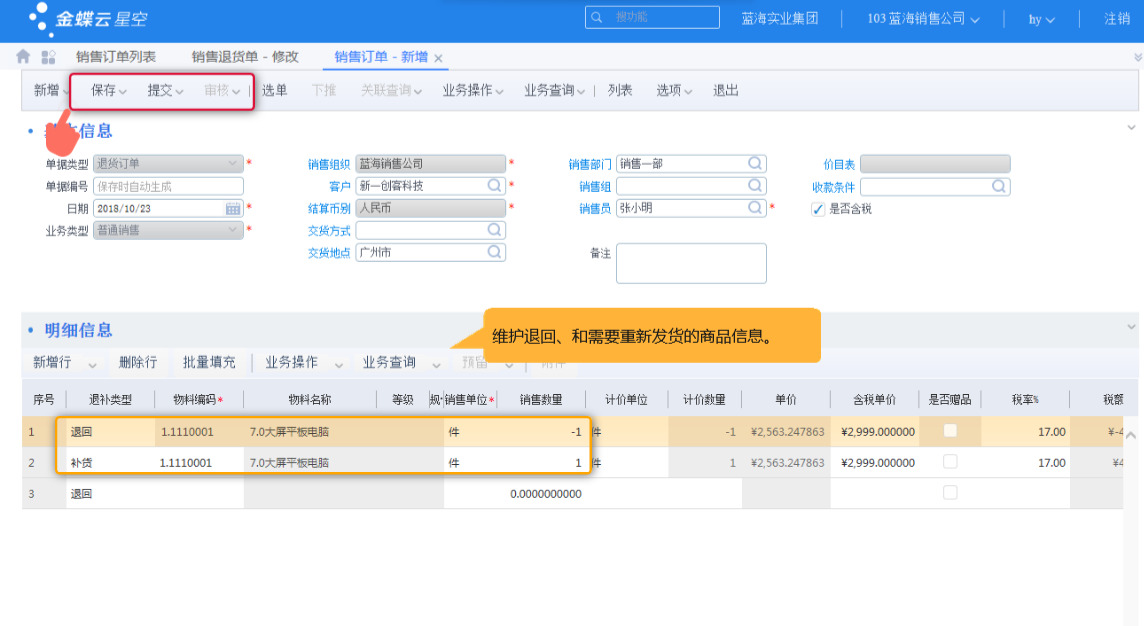This screenshot has height=626, width=1144.
Task: Click 新增 in the main toolbar
Action: pos(46,90)
